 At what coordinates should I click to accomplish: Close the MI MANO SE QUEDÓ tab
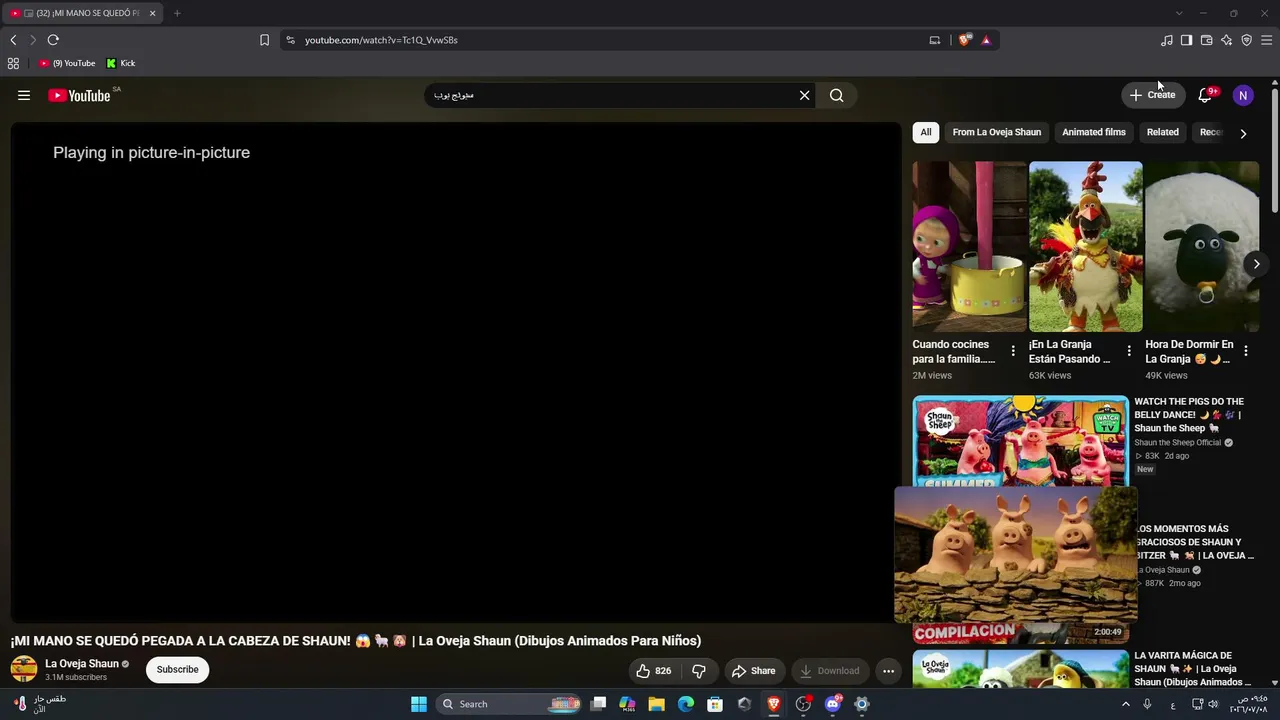[x=152, y=13]
